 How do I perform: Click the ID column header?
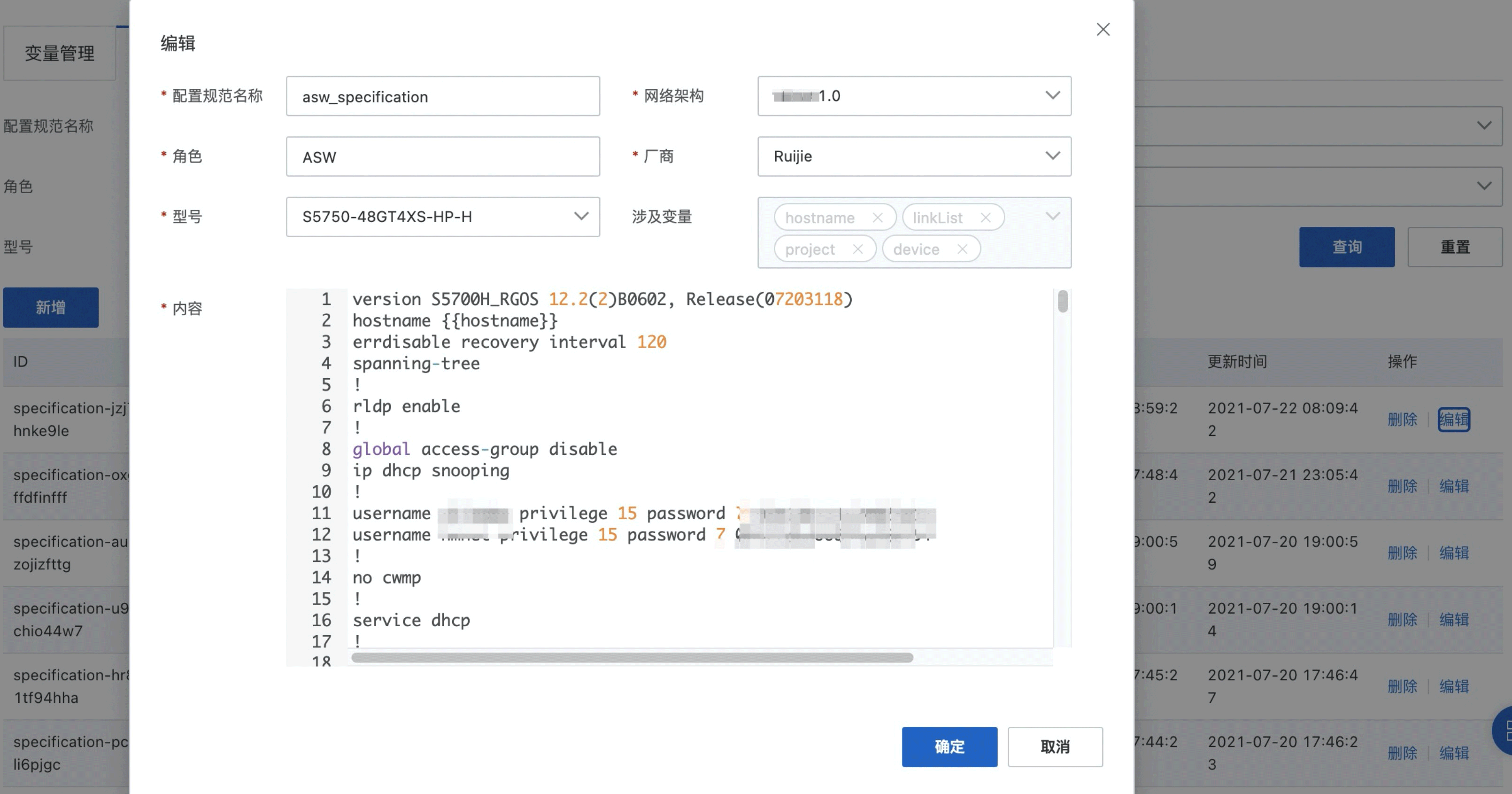coord(21,362)
